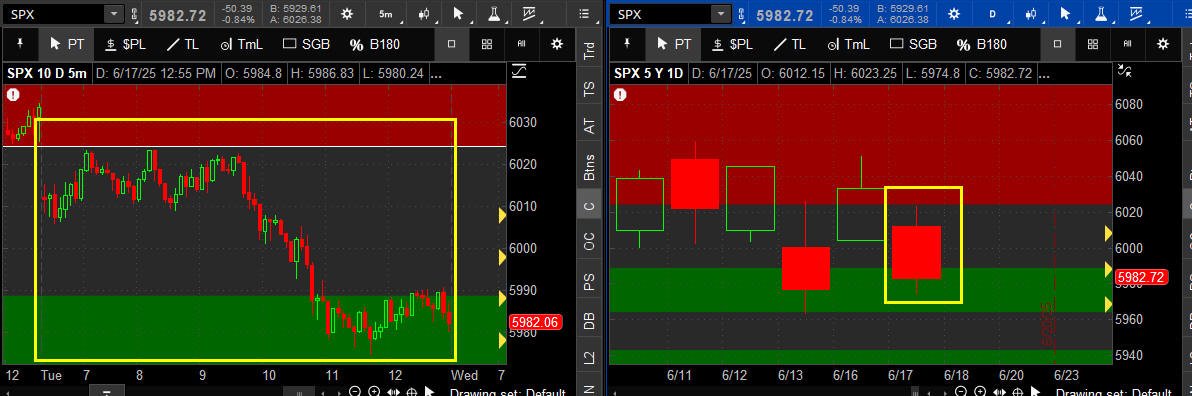Select the Trendline (TL) drawing tool in left toolbar
Screen dimensions: 1192x396
(x=182, y=44)
